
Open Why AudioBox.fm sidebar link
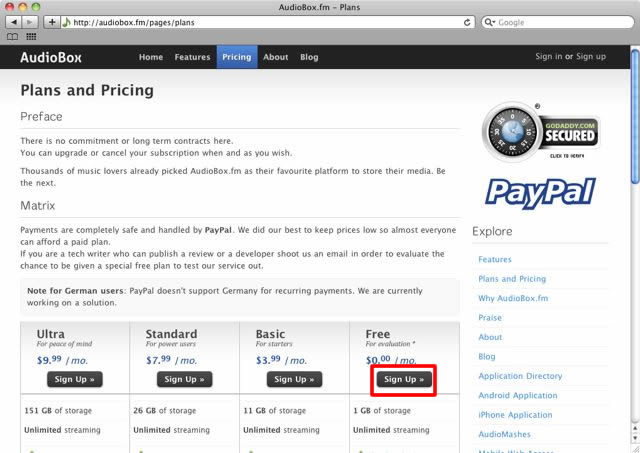point(513,298)
